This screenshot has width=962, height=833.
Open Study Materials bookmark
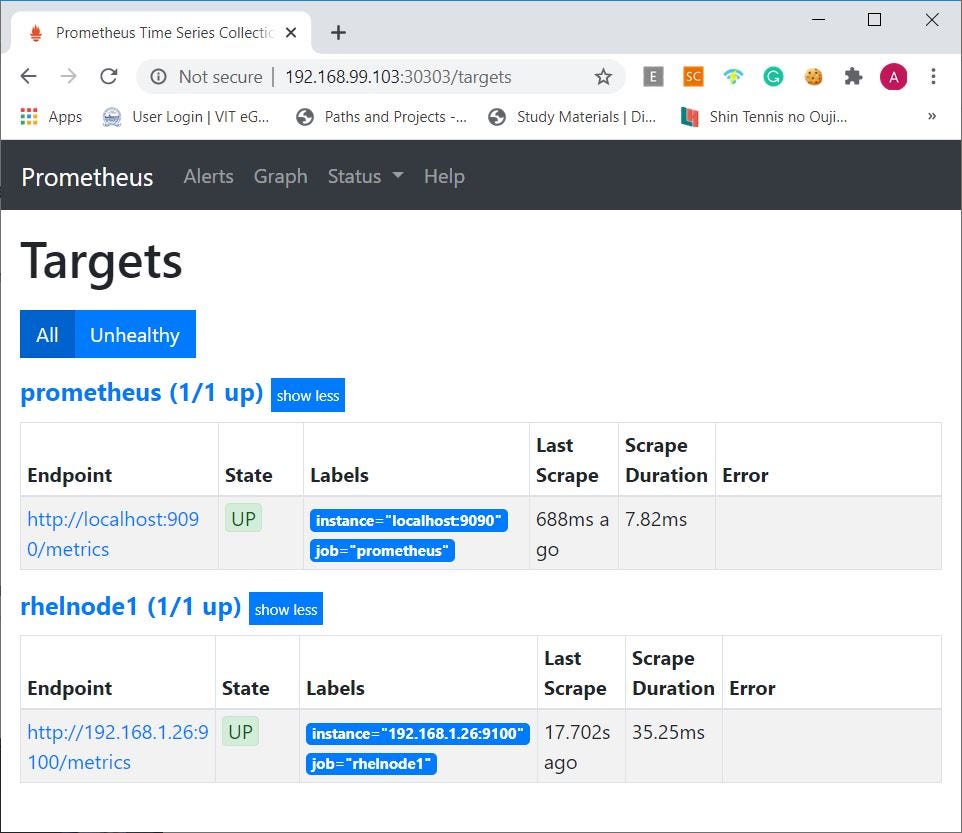point(572,117)
